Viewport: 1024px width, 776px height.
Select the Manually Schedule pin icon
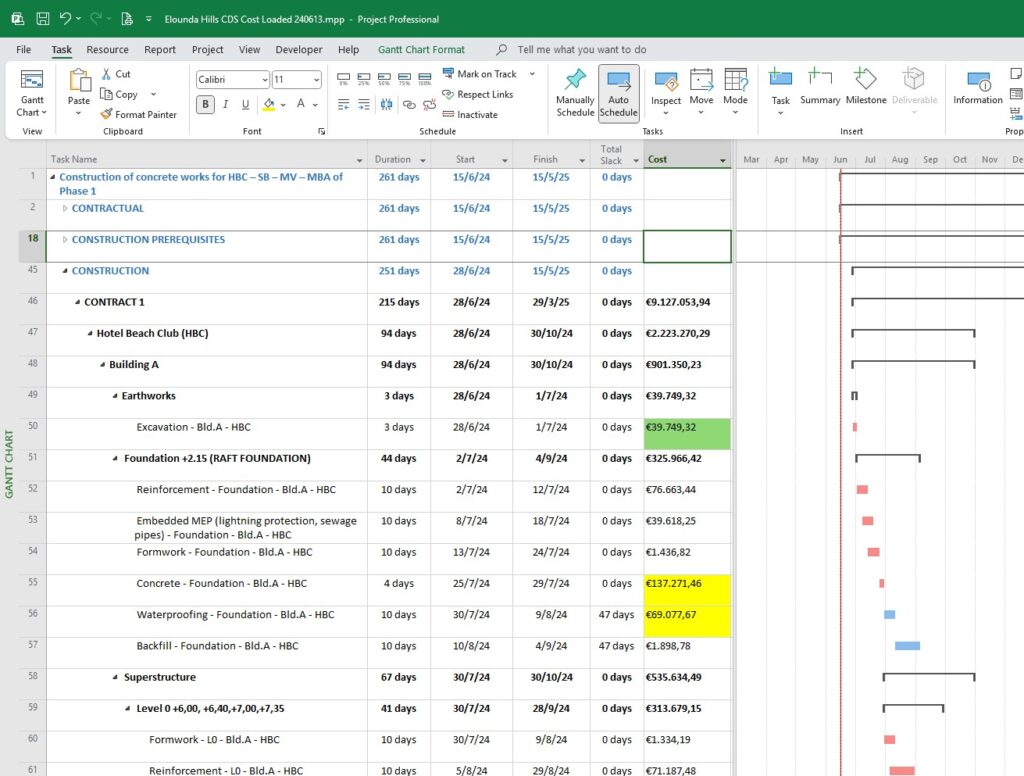(x=575, y=81)
